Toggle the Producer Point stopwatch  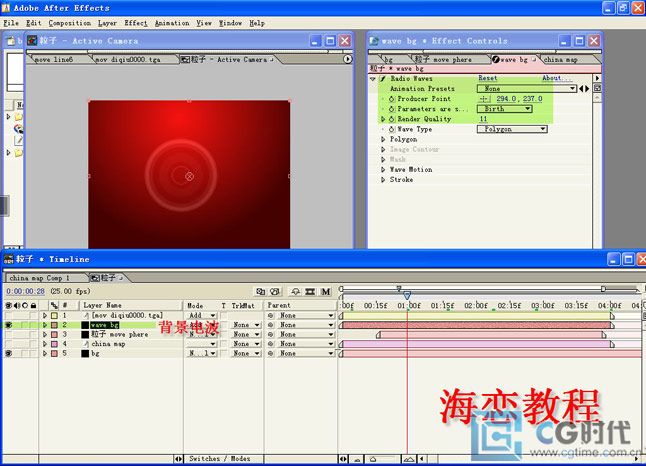391,99
